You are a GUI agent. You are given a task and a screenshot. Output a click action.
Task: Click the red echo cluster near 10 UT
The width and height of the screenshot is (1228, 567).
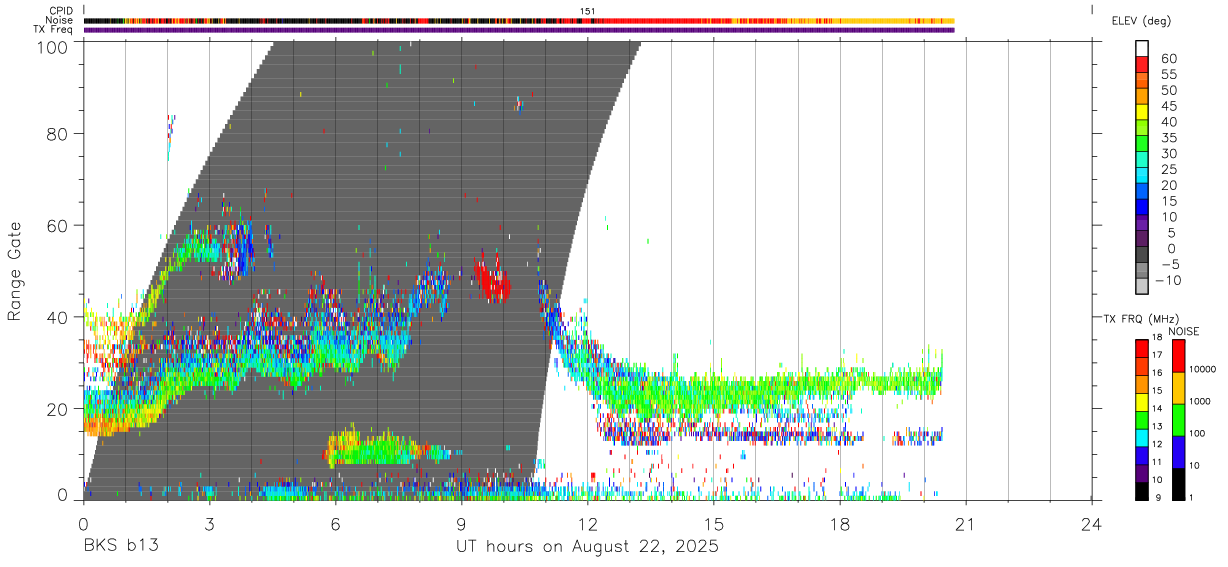491,280
